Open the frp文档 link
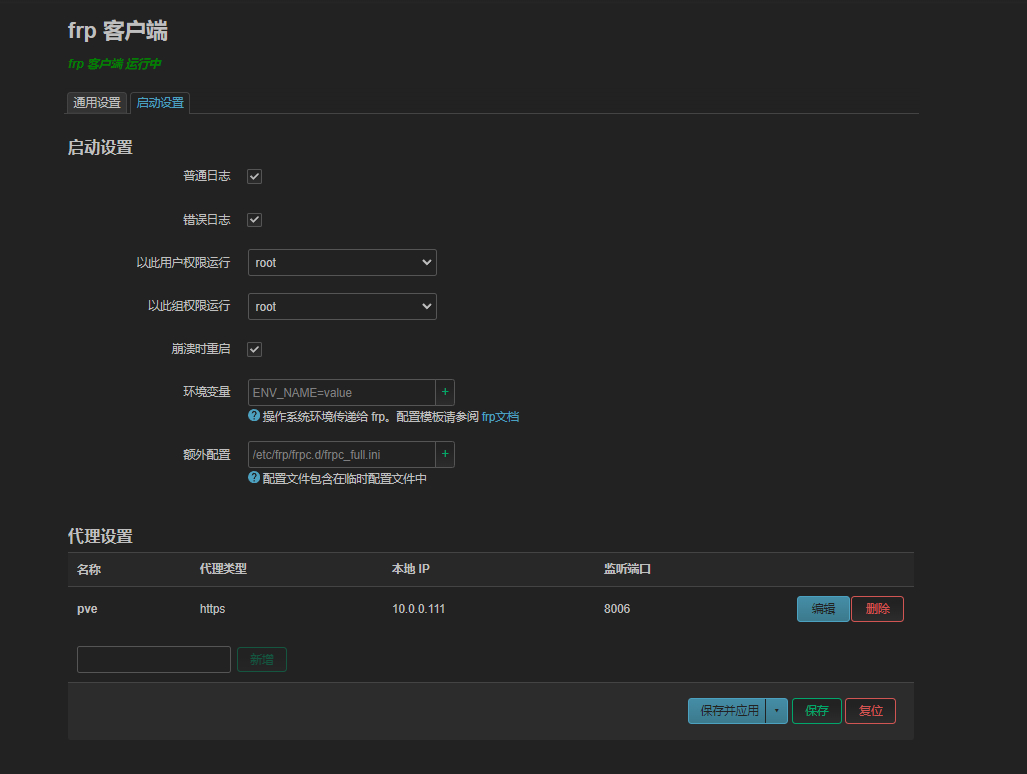 (500, 416)
